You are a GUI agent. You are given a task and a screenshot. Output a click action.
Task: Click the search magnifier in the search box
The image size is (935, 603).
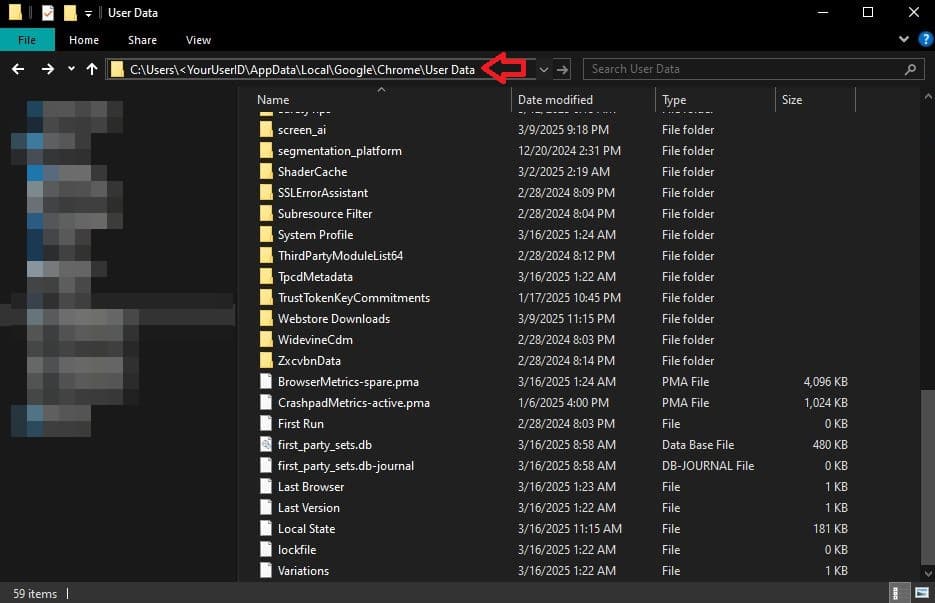point(908,69)
